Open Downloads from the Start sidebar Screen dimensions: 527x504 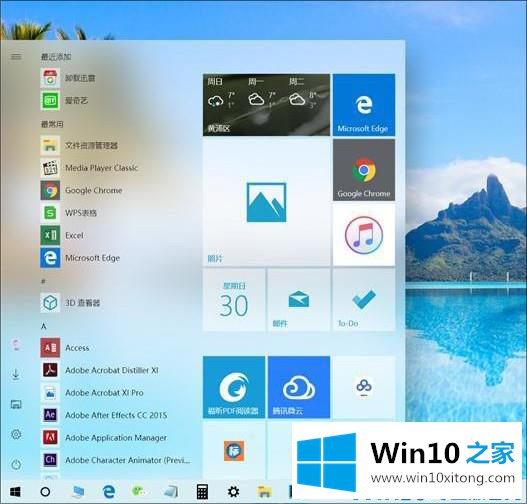tap(16, 374)
